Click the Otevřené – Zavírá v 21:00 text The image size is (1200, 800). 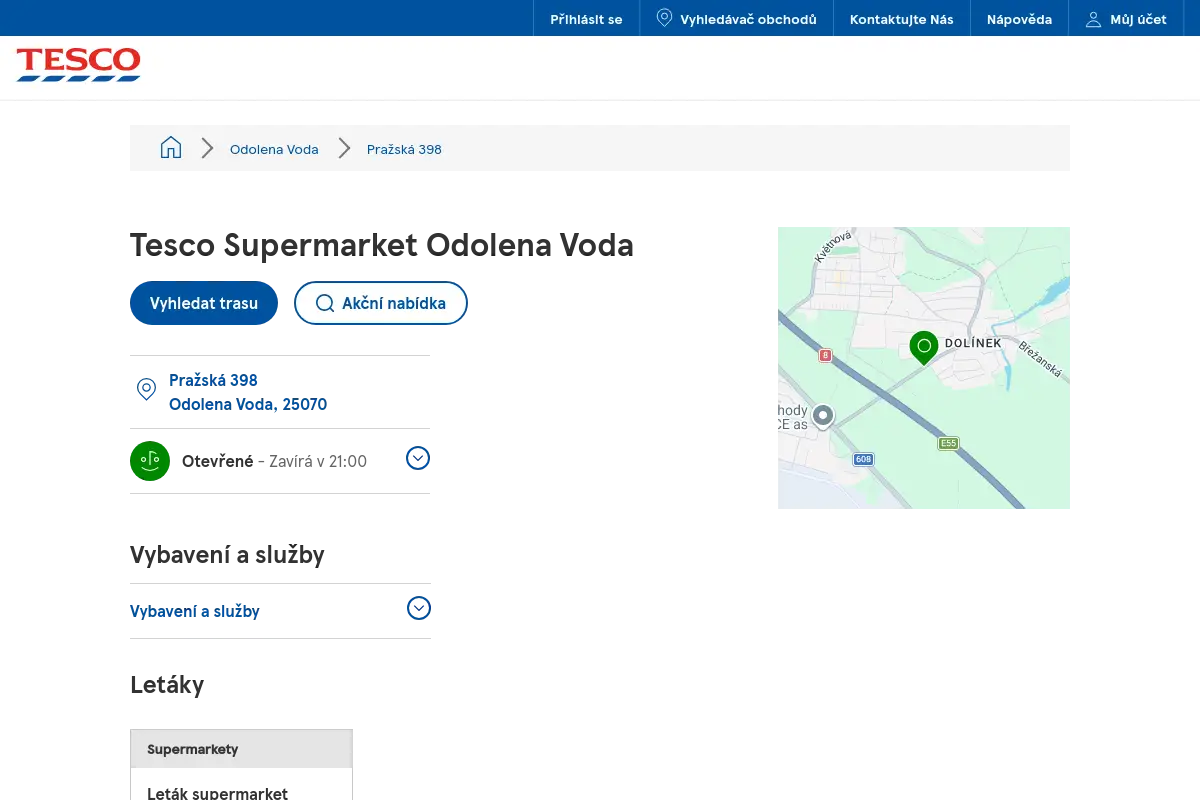click(274, 461)
